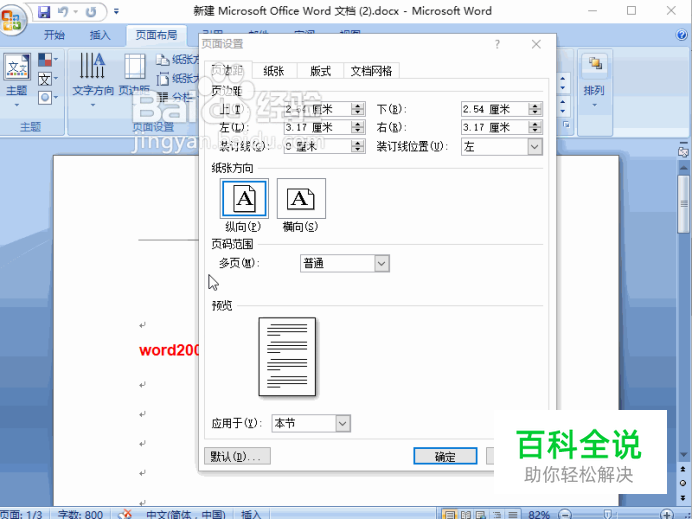The height and width of the screenshot is (519, 692).
Task: Open Word help question mark icon
Action: (x=681, y=35)
